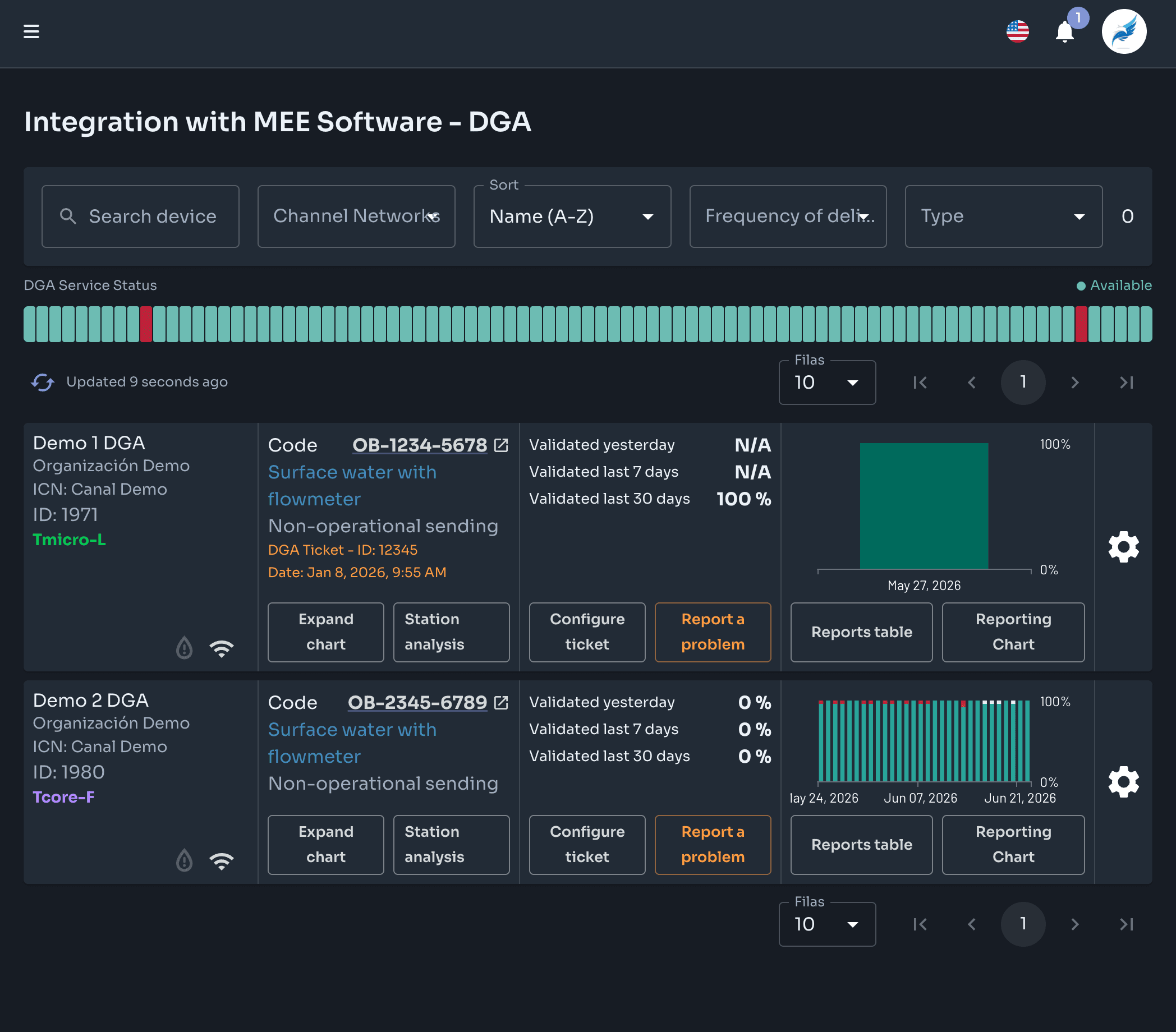The image size is (1176, 1032).
Task: Open the Frequency of delivery dropdown
Action: [788, 216]
